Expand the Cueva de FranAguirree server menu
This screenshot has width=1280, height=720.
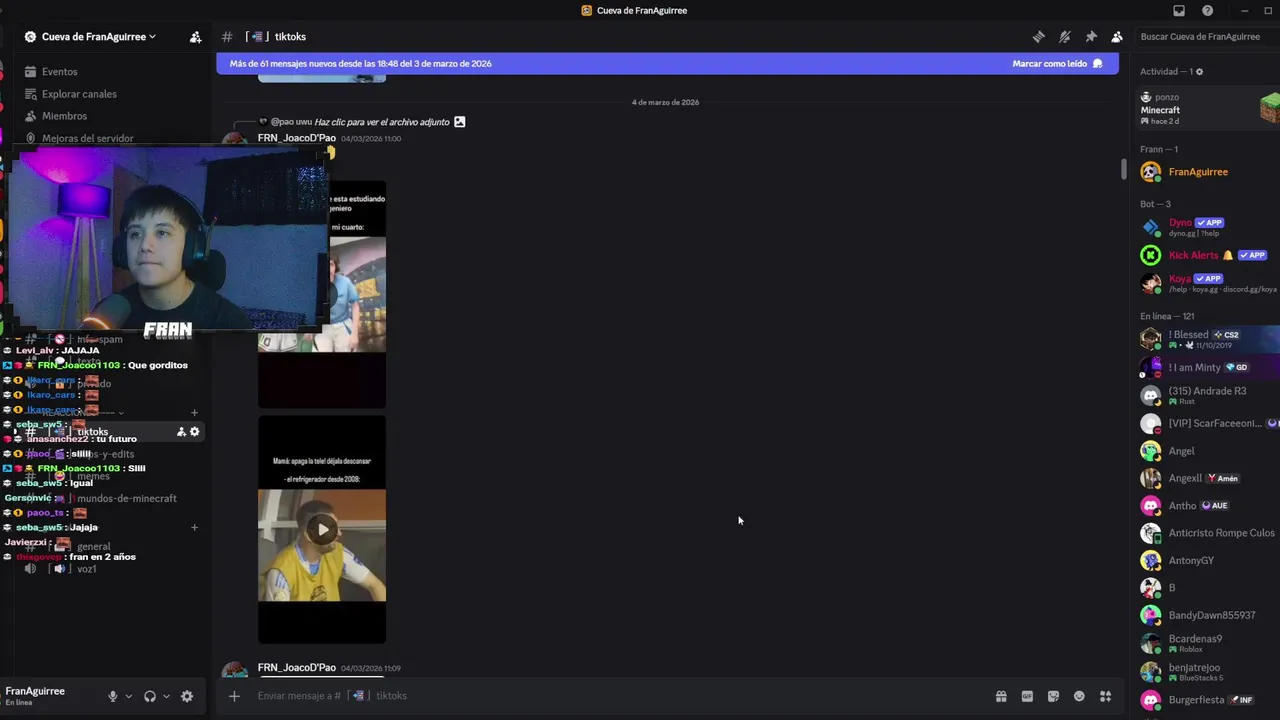pyautogui.click(x=98, y=37)
